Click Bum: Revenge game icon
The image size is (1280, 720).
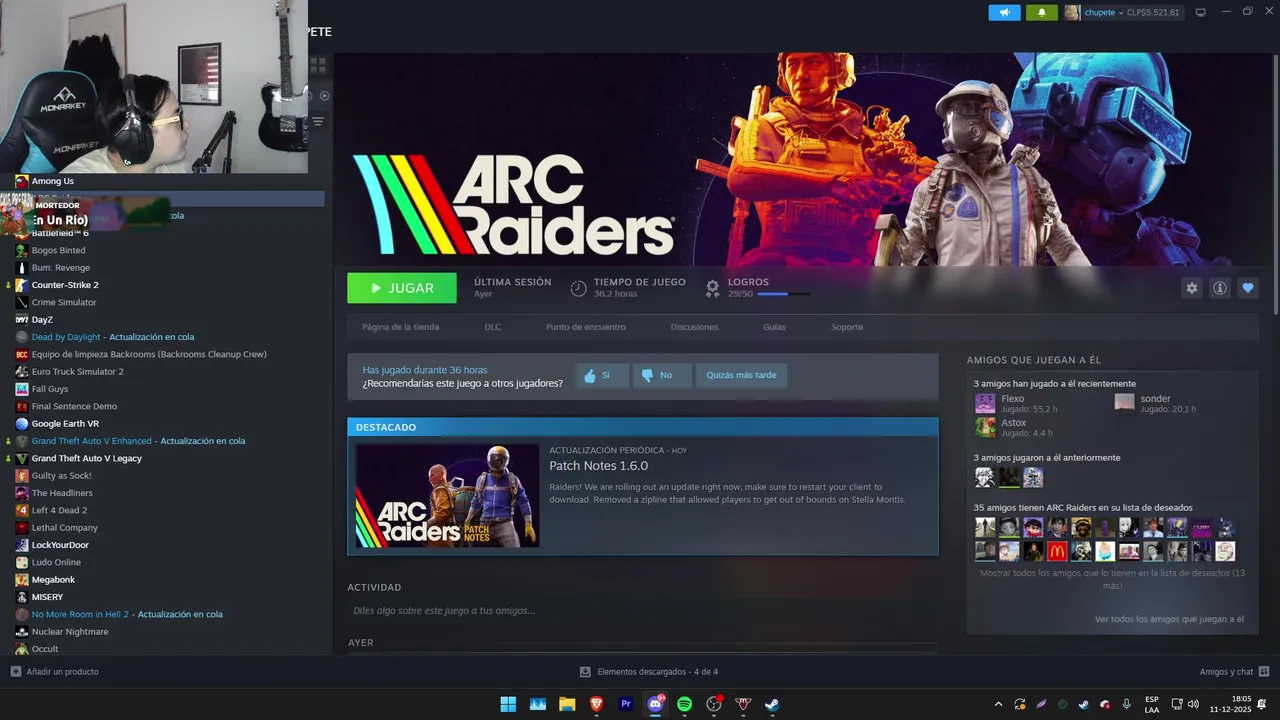pyautogui.click(x=22, y=268)
